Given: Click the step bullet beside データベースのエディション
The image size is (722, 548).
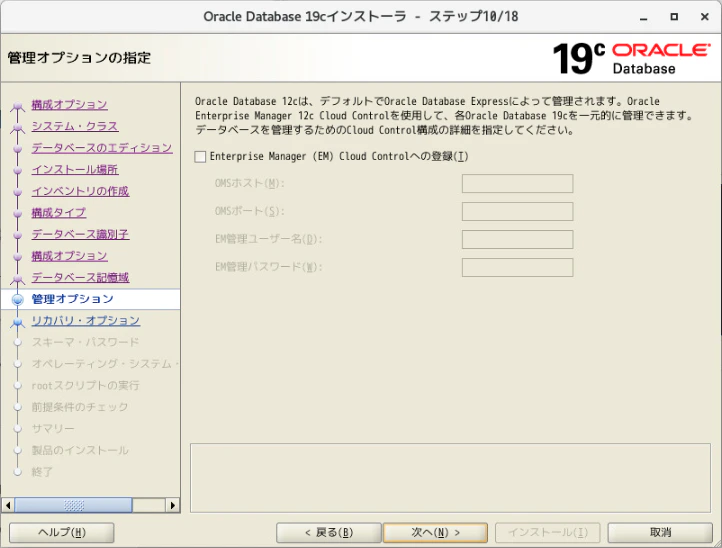Looking at the screenshot, I should coord(17,149).
